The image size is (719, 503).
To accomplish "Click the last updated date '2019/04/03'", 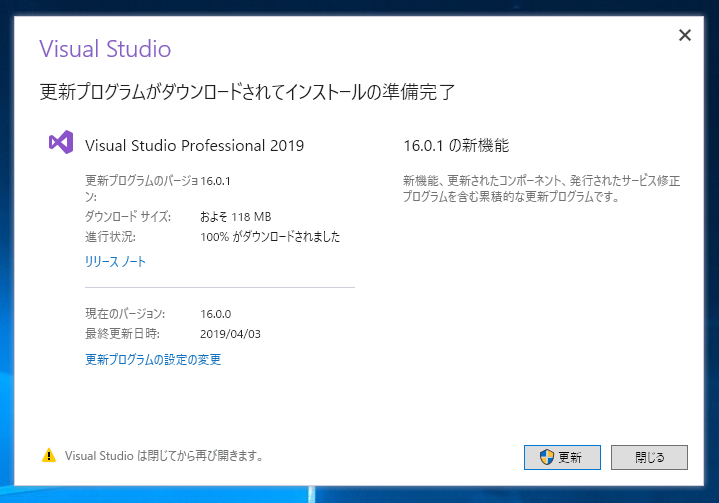I will pos(230,334).
